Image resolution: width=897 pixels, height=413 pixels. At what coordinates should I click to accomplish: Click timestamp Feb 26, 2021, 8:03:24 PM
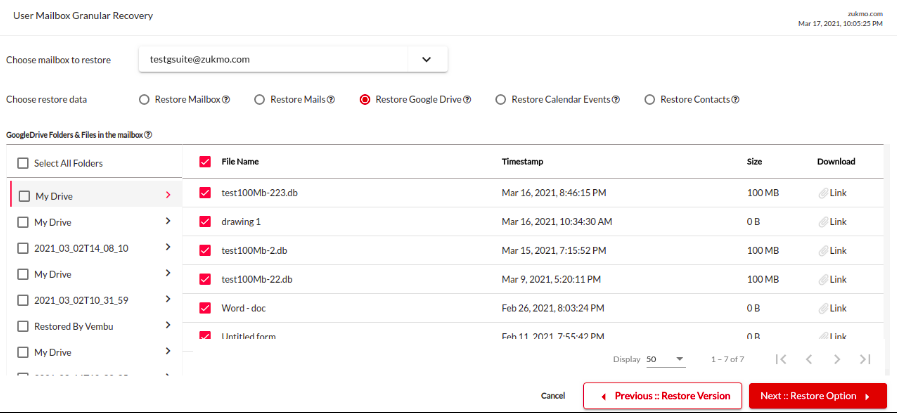coord(553,308)
